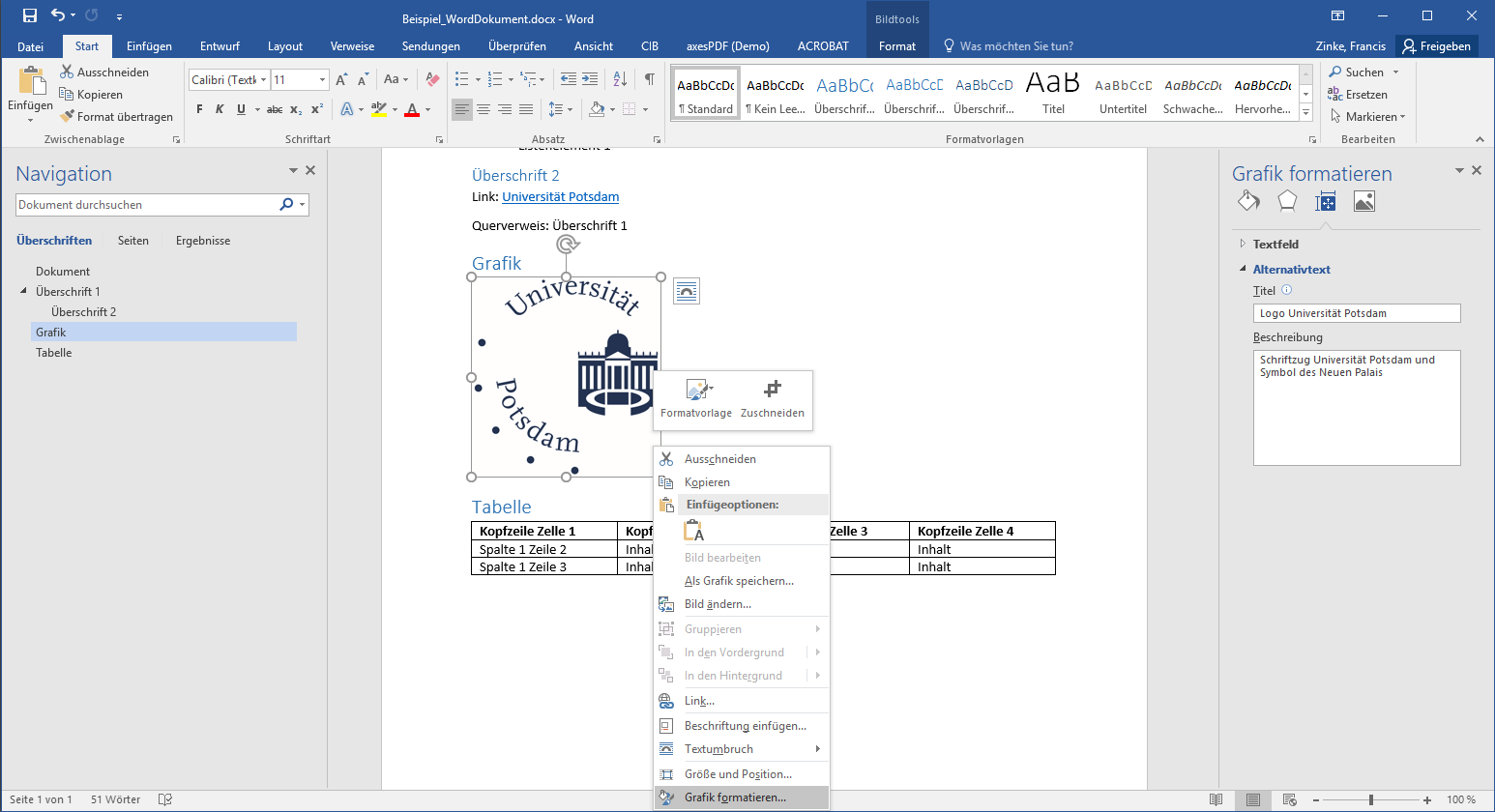Click the zoom slider in status bar

1370,799
